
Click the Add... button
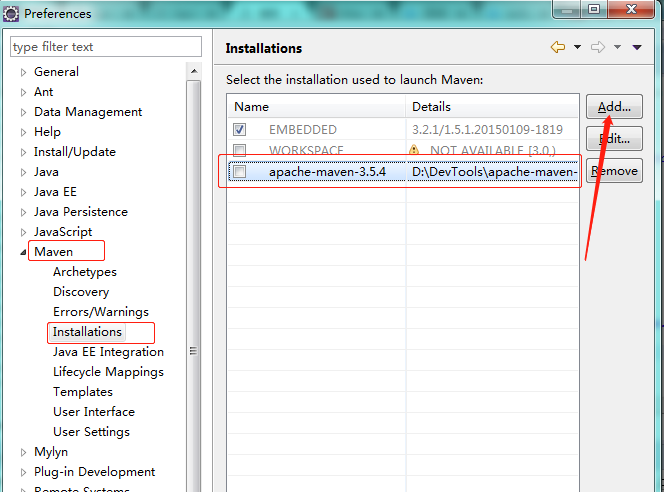pyautogui.click(x=614, y=107)
